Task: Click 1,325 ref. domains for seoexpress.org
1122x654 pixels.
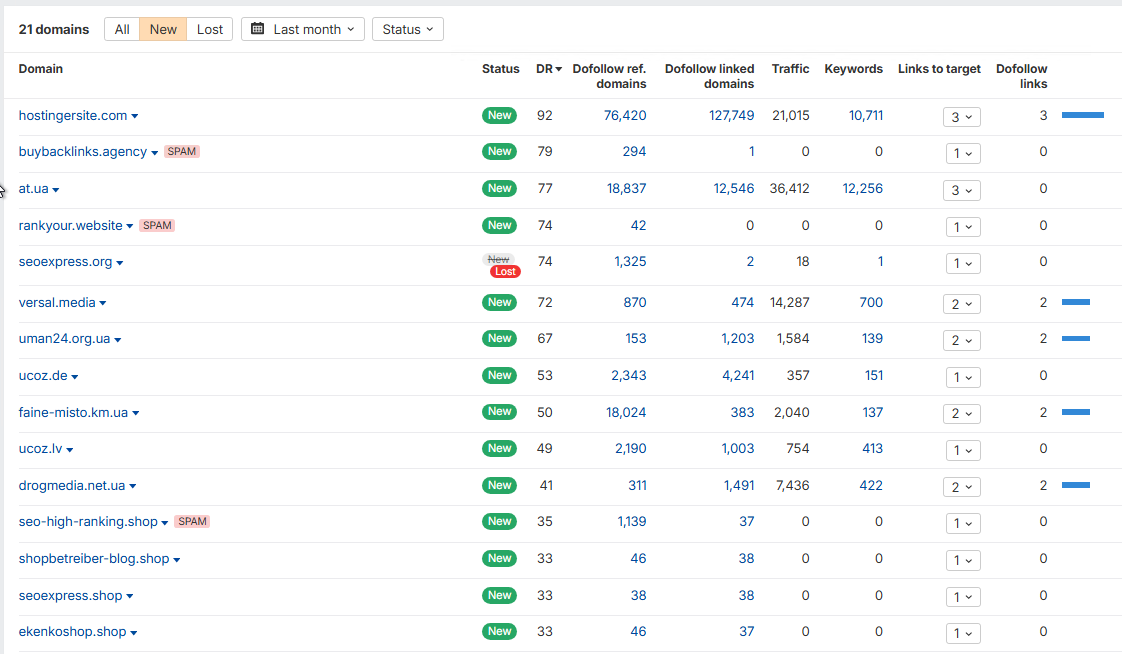Action: click(630, 262)
